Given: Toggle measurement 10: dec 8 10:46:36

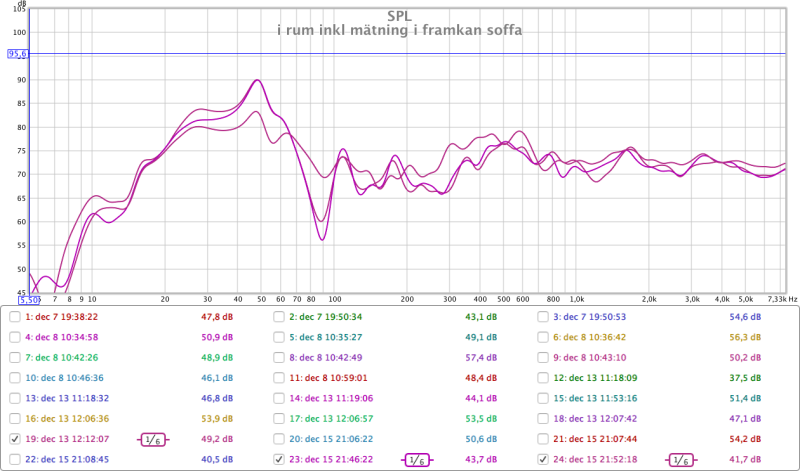Looking at the screenshot, I should click(x=14, y=378).
